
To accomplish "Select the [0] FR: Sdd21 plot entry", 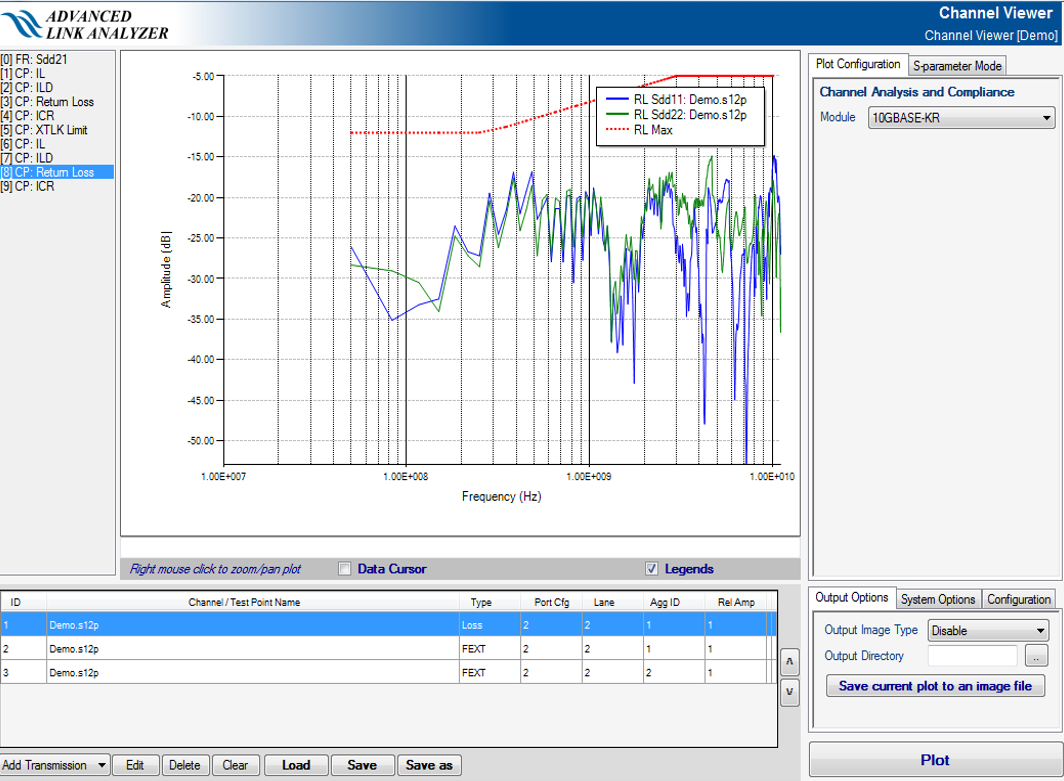I will tap(36, 60).
